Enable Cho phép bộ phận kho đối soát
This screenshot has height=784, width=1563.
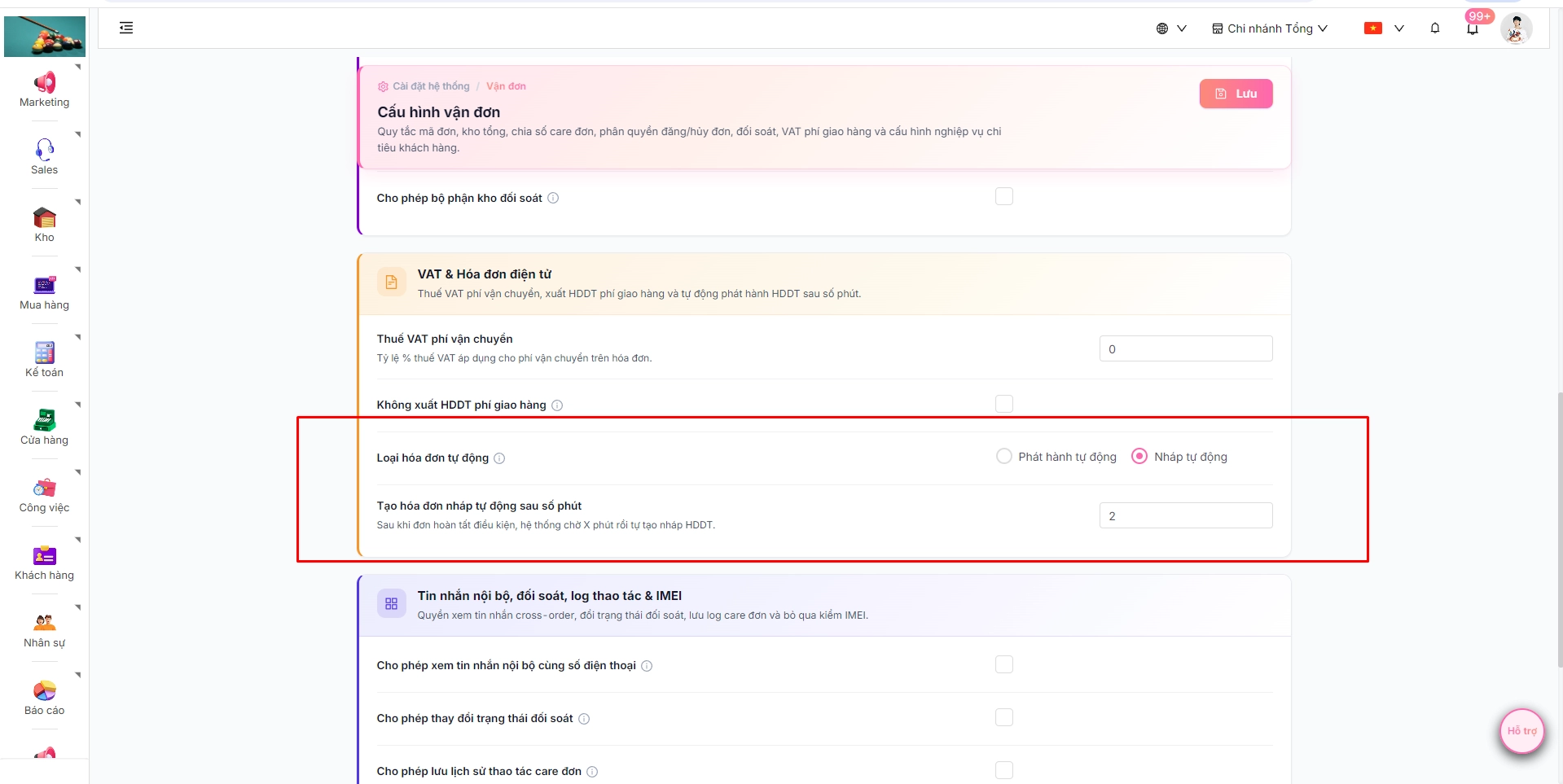click(x=1004, y=197)
